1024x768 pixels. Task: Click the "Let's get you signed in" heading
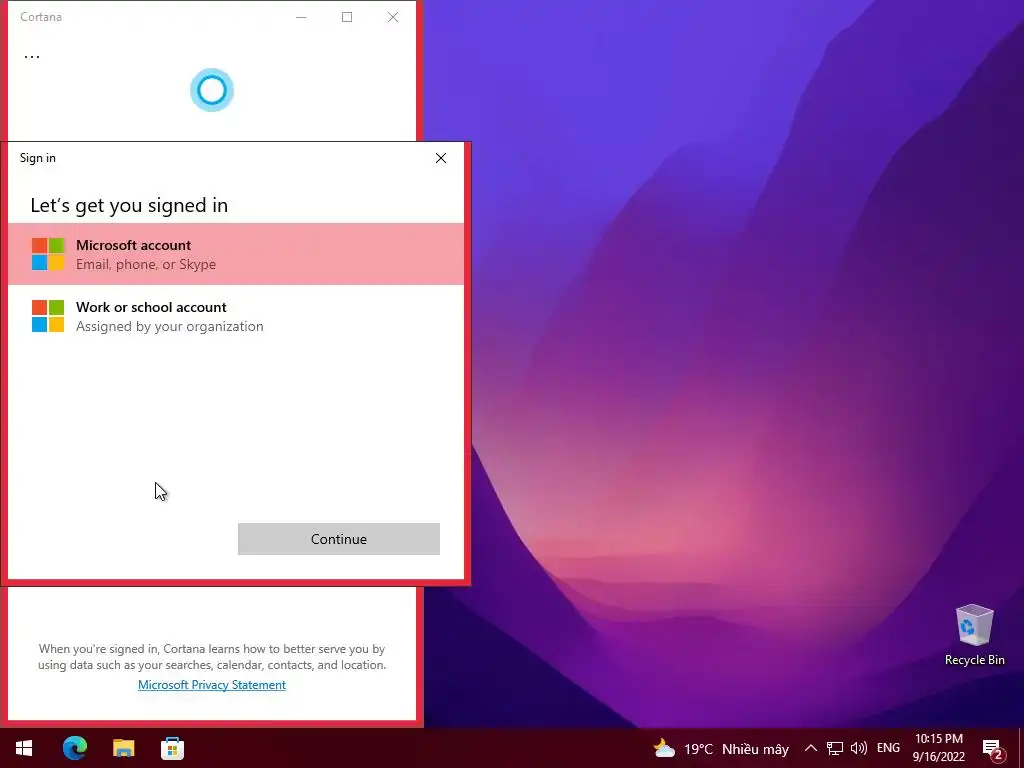click(129, 205)
